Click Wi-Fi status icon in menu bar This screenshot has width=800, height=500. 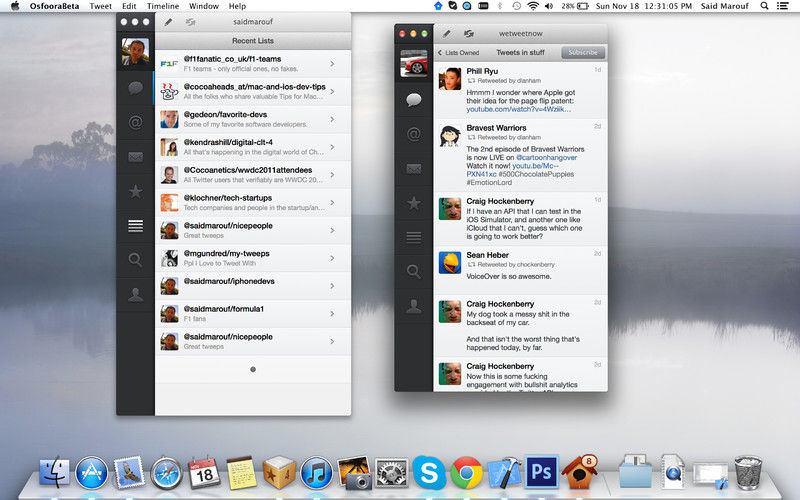[x=533, y=6]
